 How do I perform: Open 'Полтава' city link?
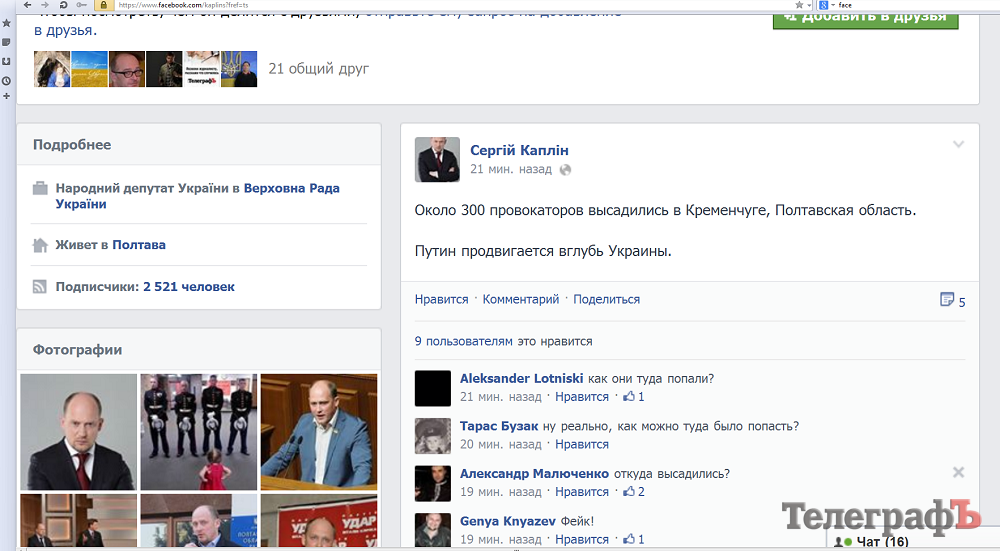[138, 245]
